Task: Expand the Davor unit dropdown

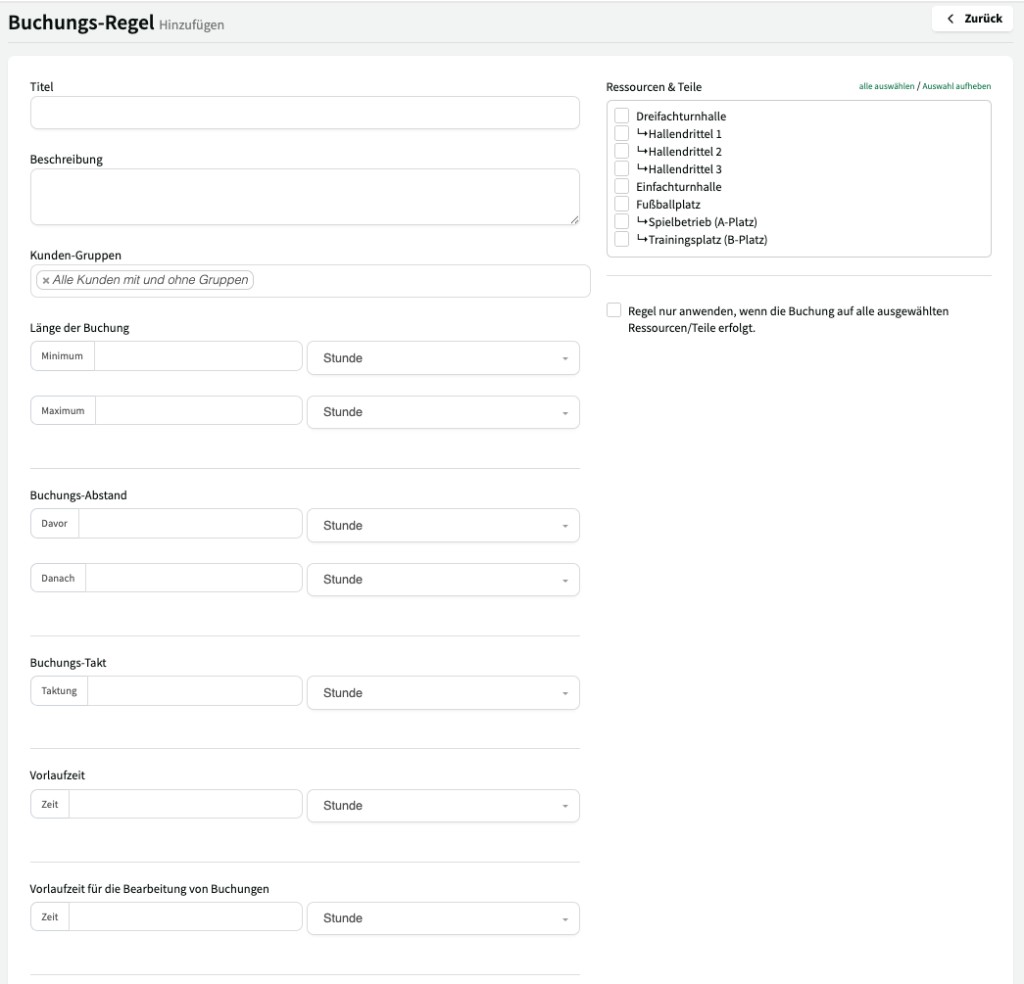Action: 443,526
